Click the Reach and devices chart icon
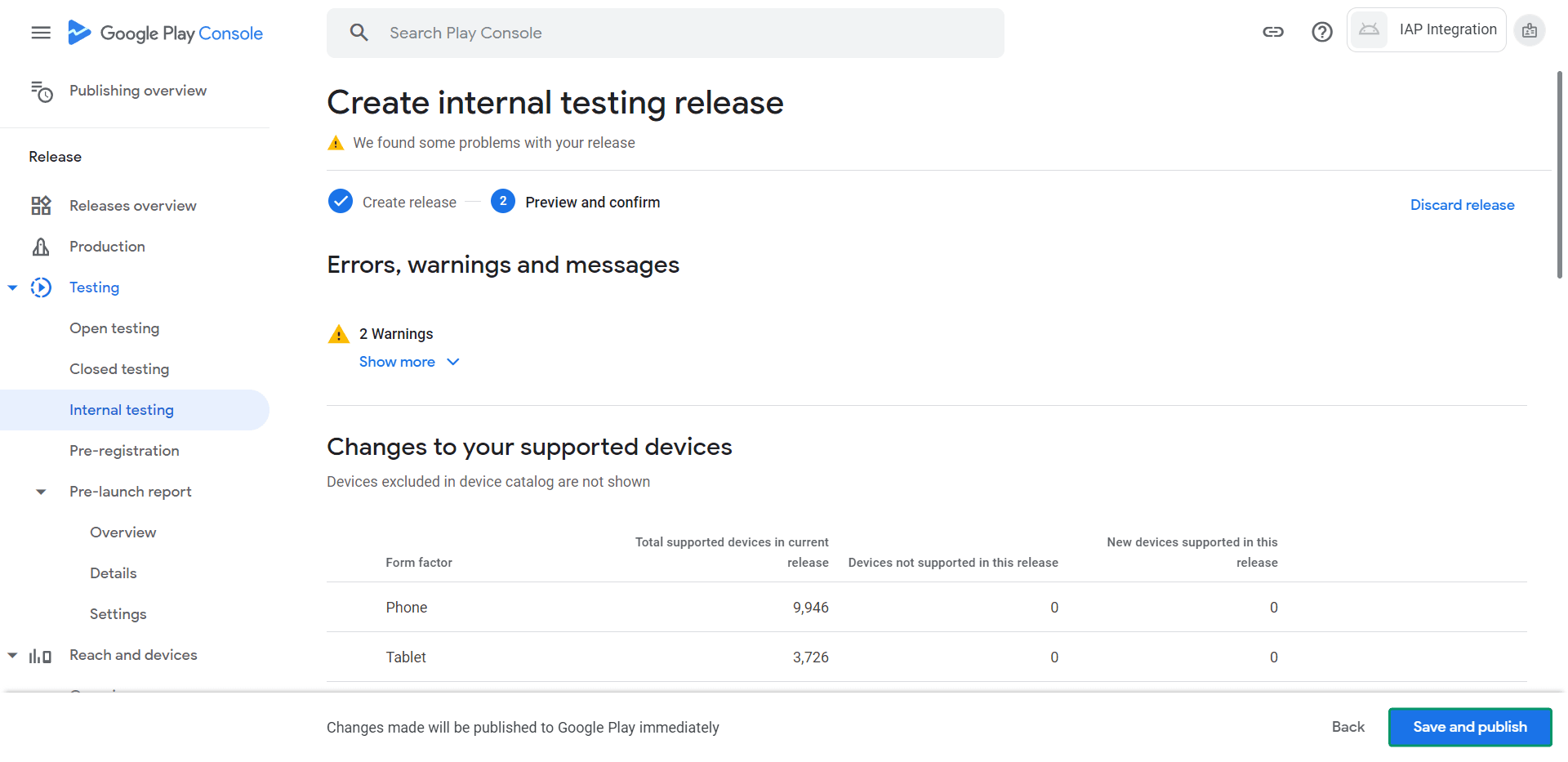 tap(41, 656)
